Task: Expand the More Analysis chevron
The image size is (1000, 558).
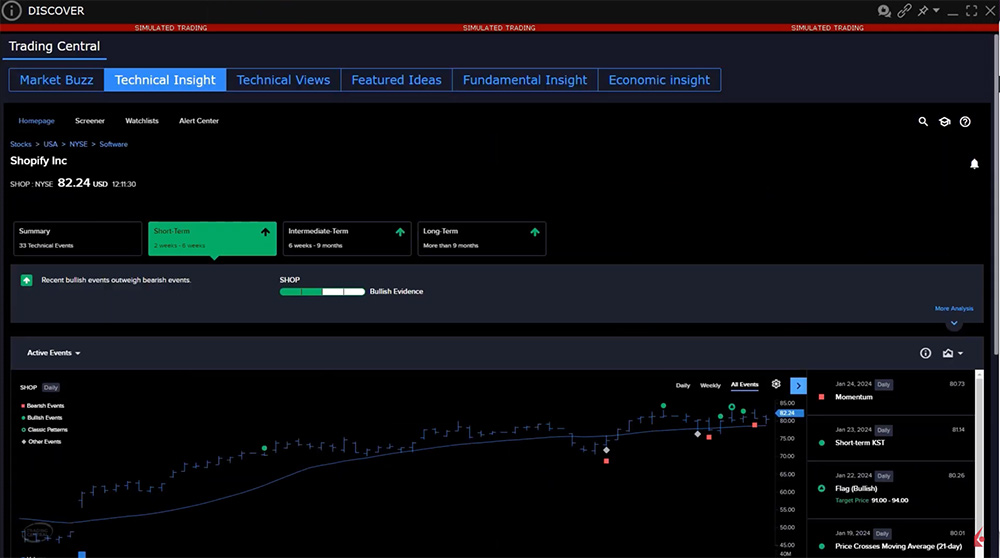Action: pyautogui.click(x=953, y=323)
